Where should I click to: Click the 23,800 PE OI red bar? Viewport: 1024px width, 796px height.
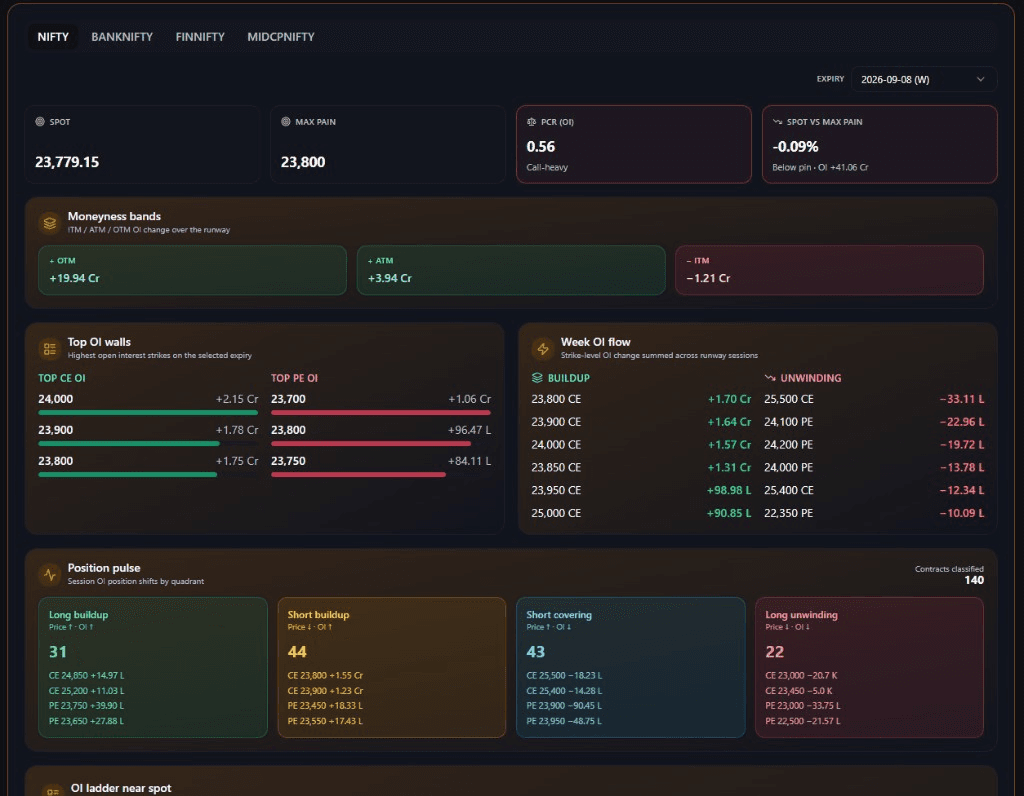click(371, 443)
